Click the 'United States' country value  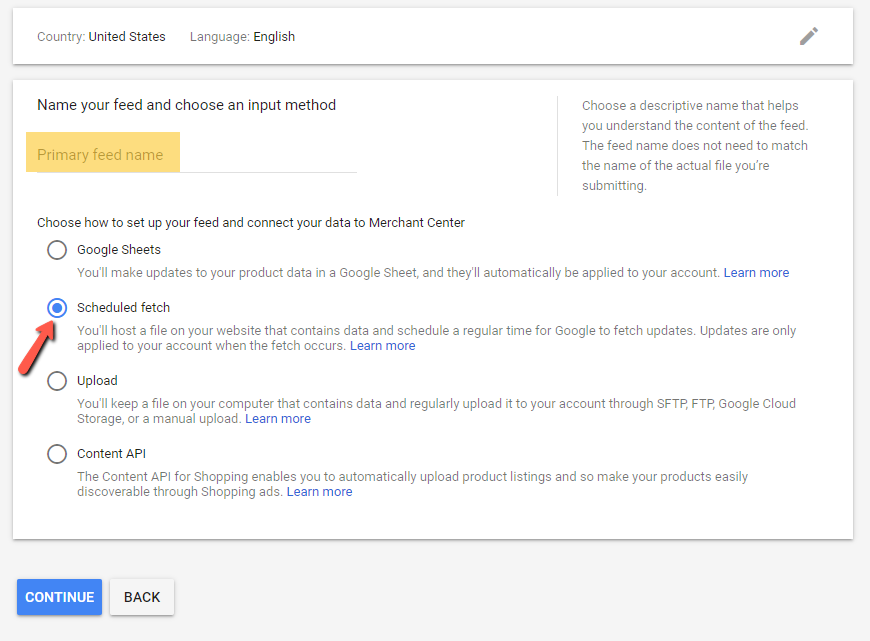pyautogui.click(x=127, y=37)
